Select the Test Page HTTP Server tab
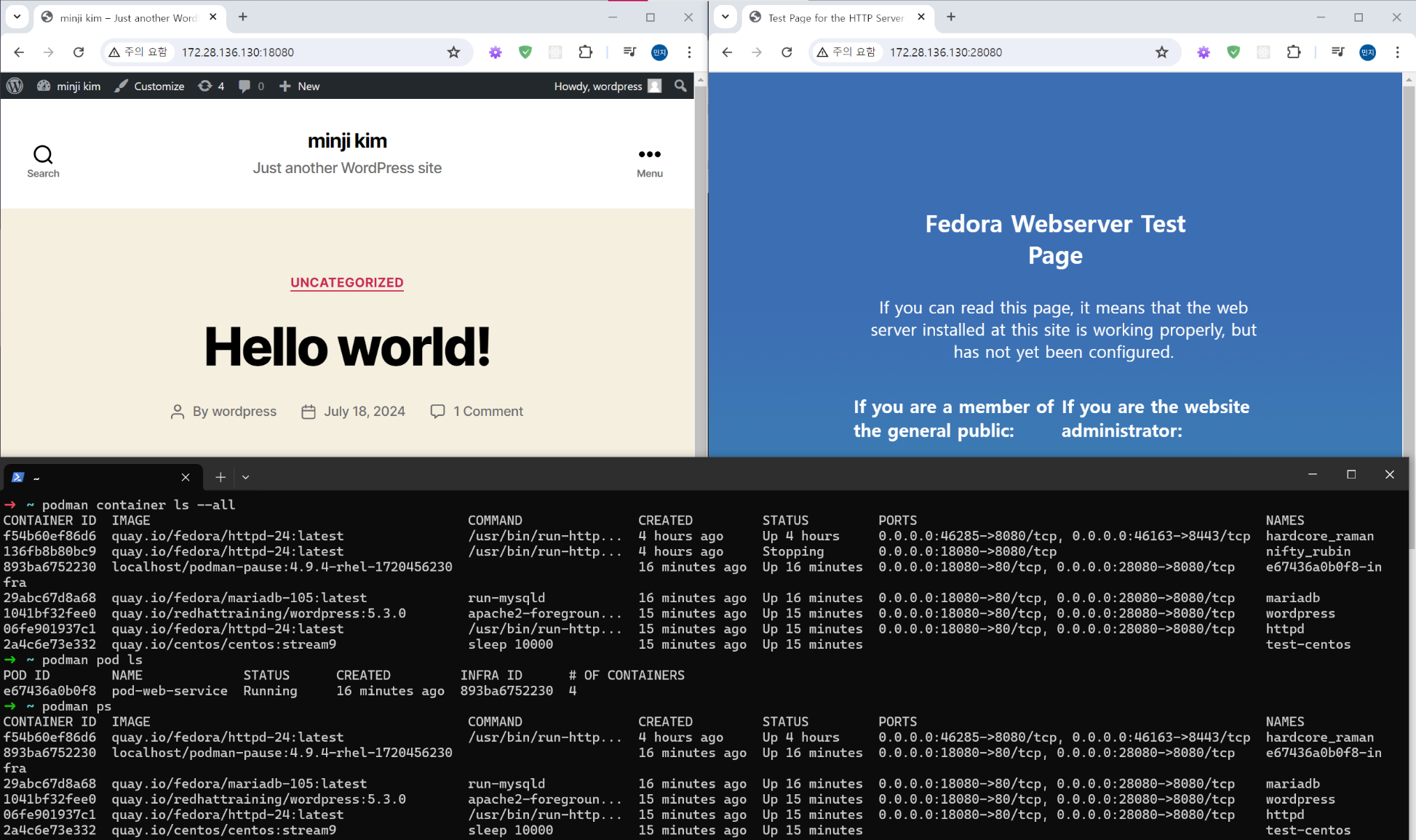Screen dimensions: 1416x840 point(833,17)
